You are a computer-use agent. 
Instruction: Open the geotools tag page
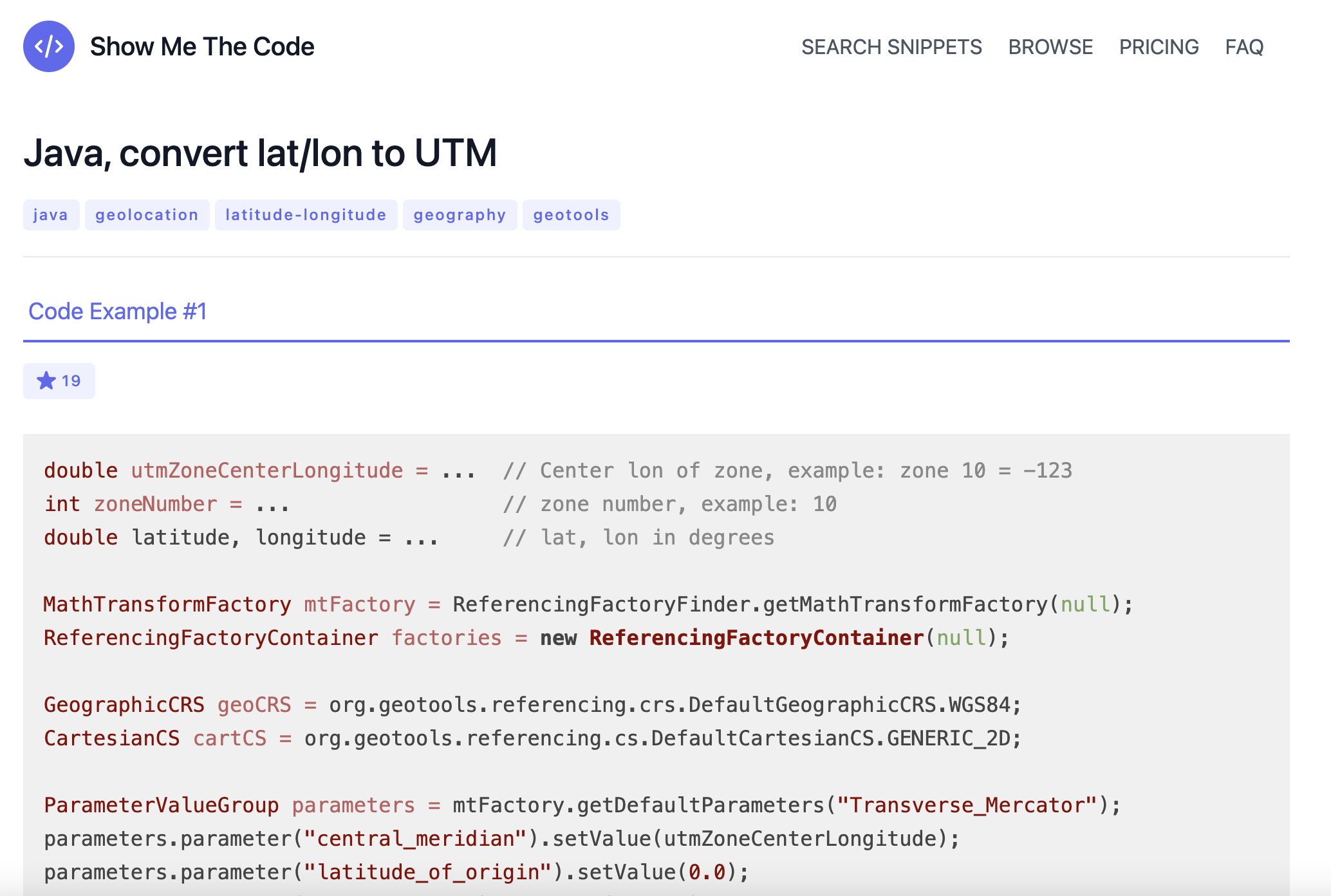(571, 214)
